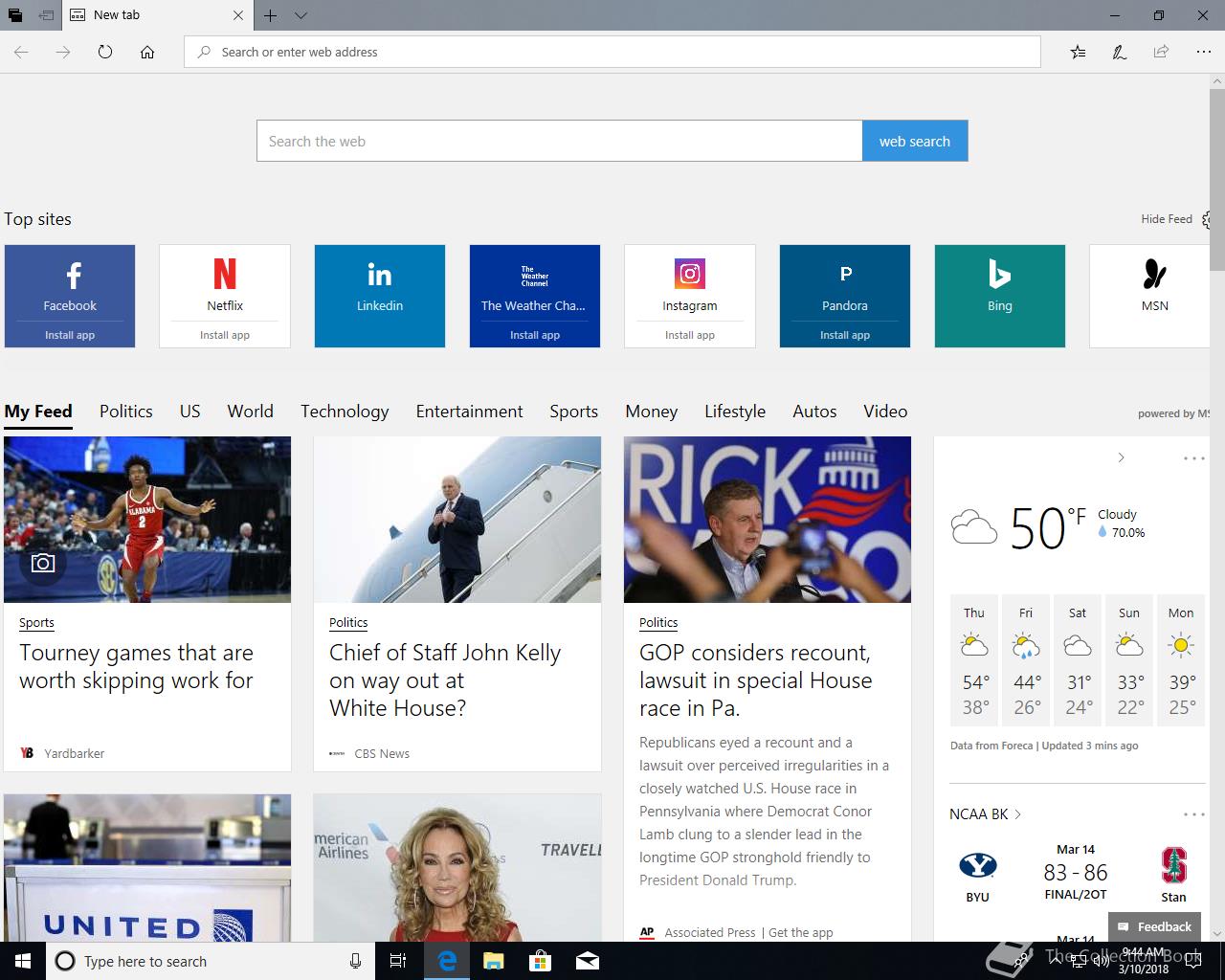Switch to the US tab

(190, 412)
